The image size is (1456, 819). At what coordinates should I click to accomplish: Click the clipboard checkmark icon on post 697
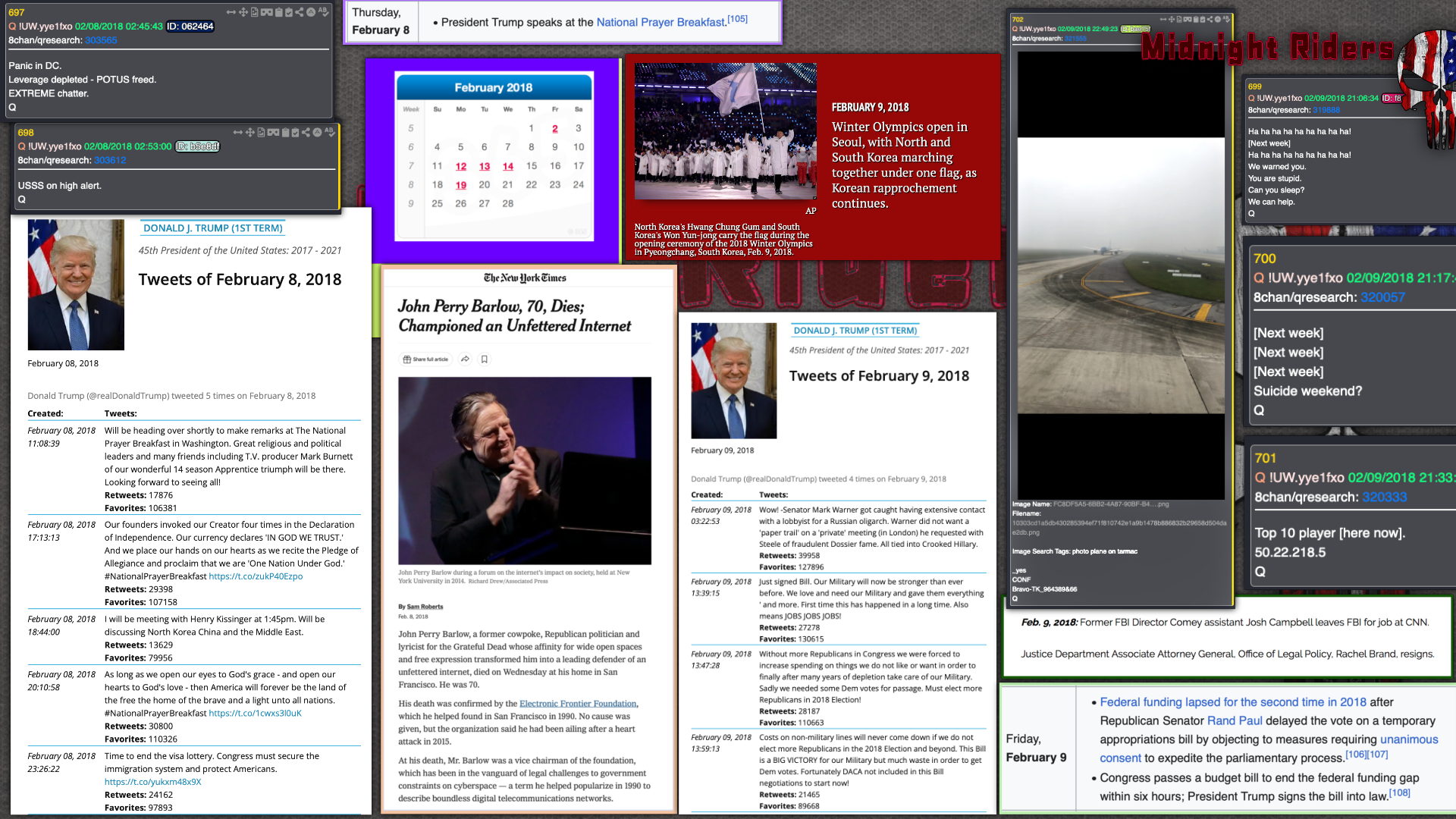[x=289, y=12]
